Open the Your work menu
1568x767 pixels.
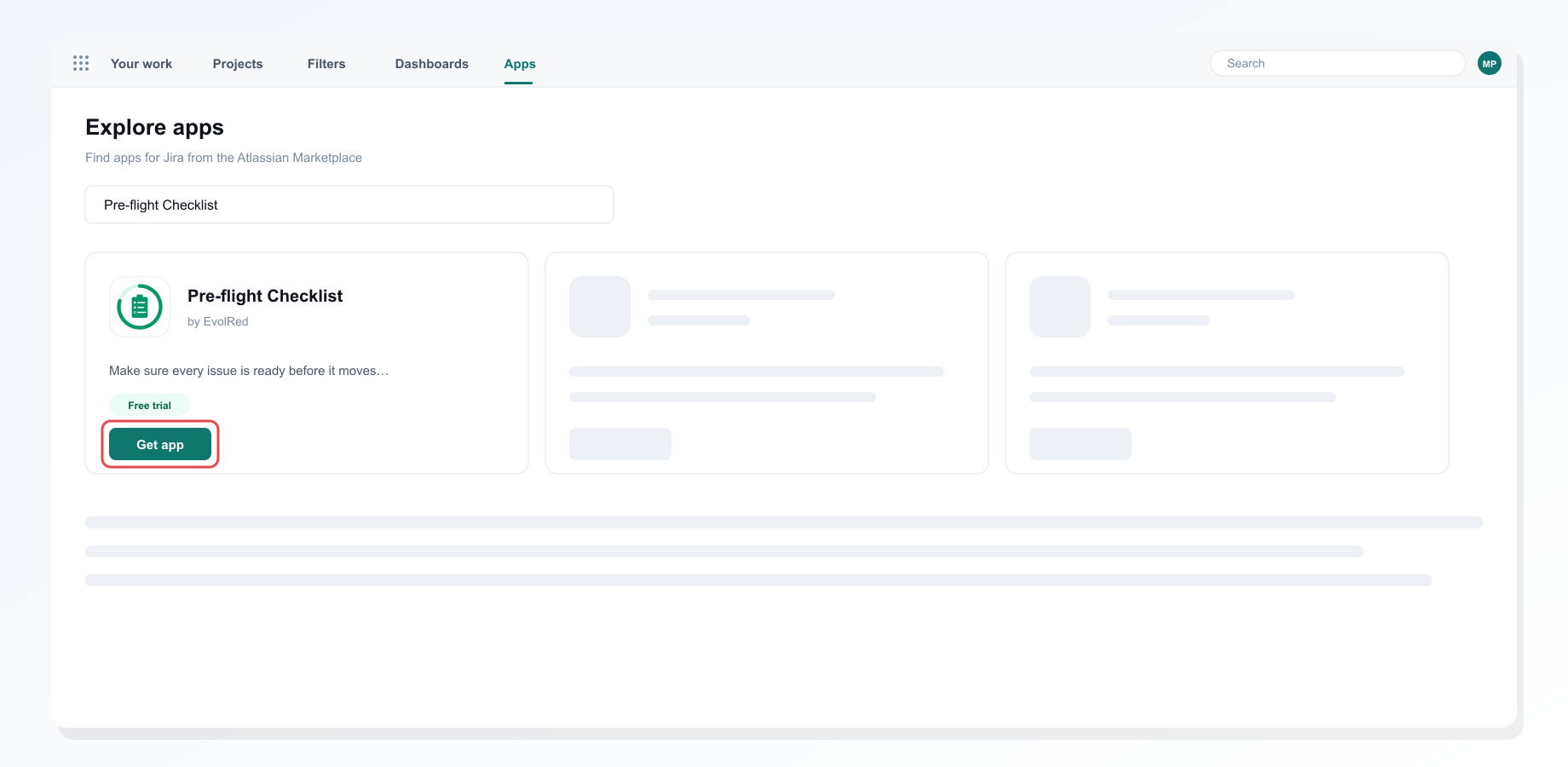click(x=141, y=64)
